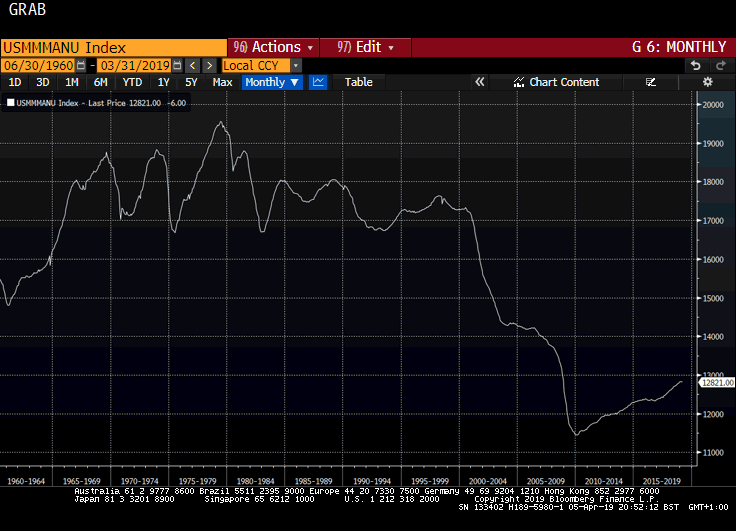The image size is (736, 531).
Task: Open the Actions dropdown menu
Action: point(273,47)
